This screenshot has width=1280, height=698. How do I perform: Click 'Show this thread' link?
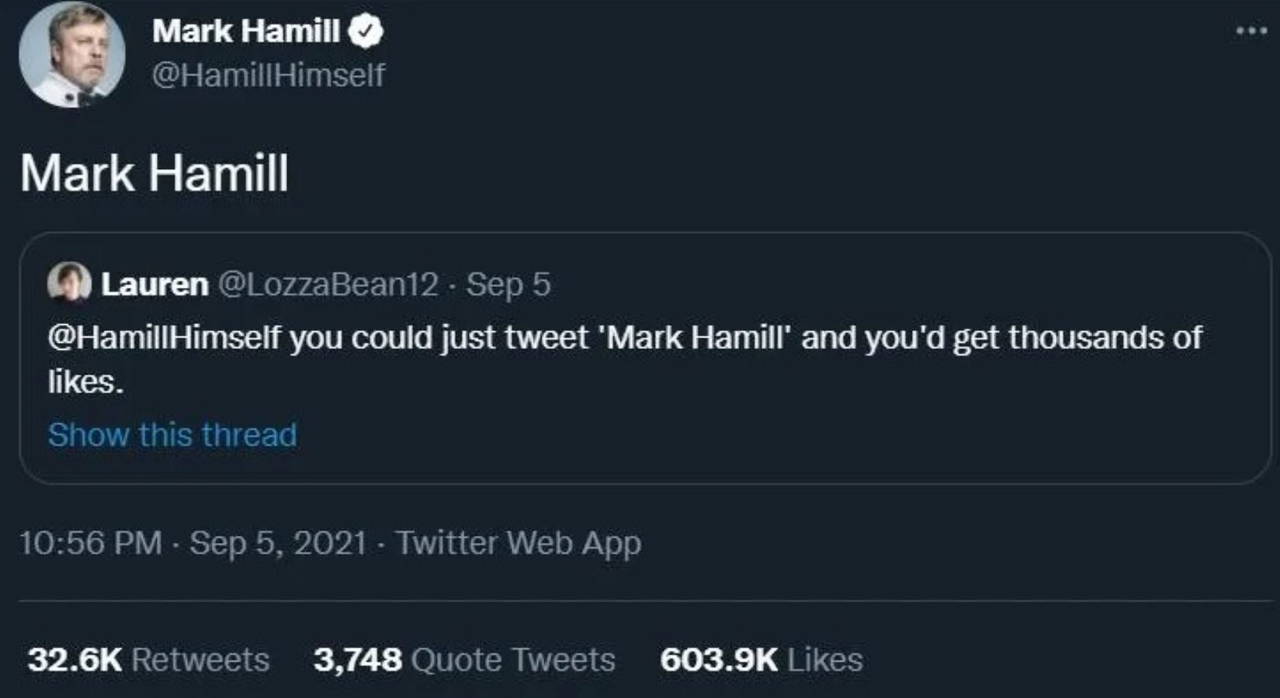click(x=172, y=435)
